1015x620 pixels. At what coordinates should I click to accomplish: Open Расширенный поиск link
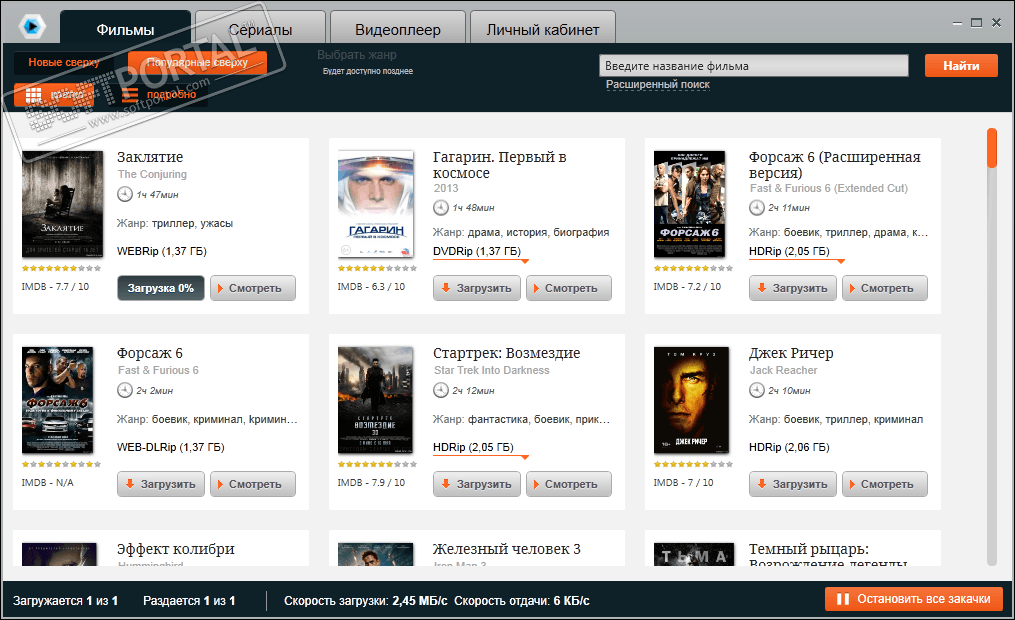click(x=658, y=85)
